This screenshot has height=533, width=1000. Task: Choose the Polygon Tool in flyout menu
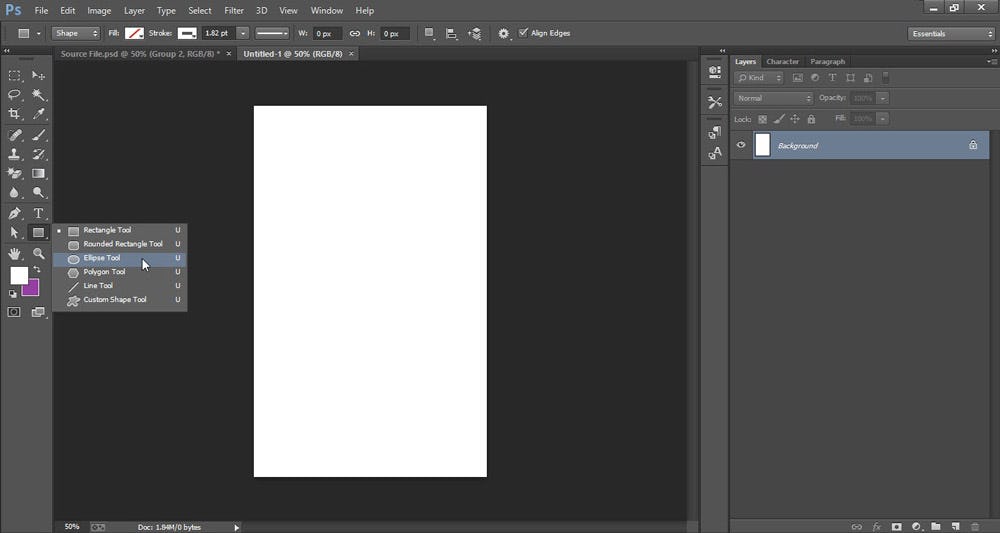(104, 272)
